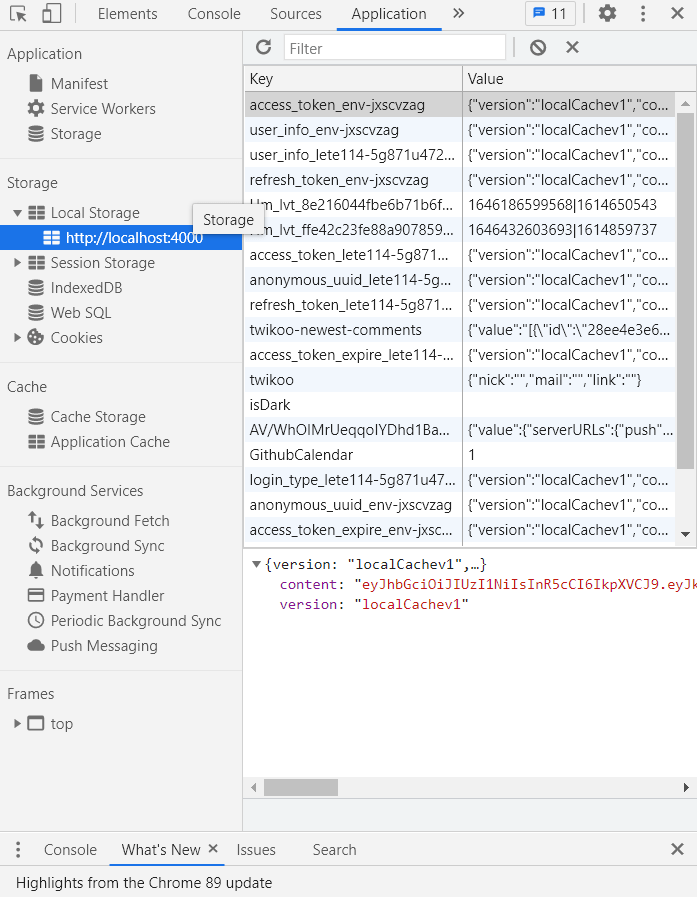
Task: Select the twikoo-newest-comments row
Action: 336,330
